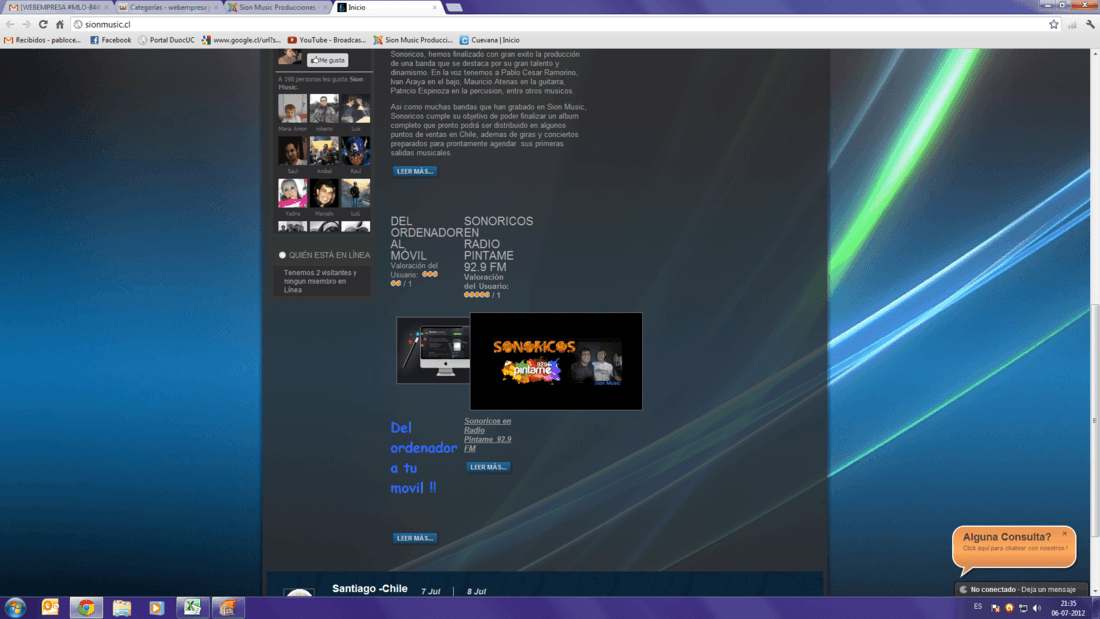Reload the sionmusic.cl page

pyautogui.click(x=43, y=25)
